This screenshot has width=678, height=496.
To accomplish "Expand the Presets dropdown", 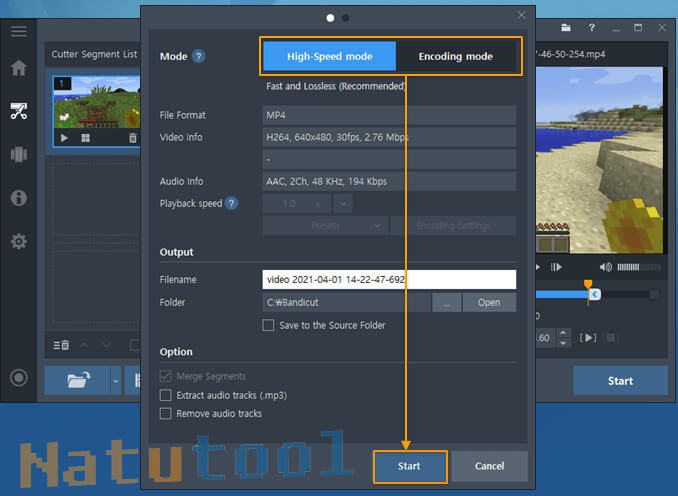I will coord(324,226).
